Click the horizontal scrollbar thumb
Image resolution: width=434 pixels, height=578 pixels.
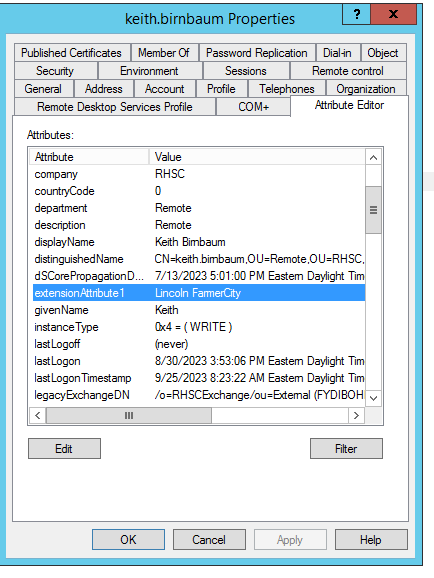click(x=129, y=415)
